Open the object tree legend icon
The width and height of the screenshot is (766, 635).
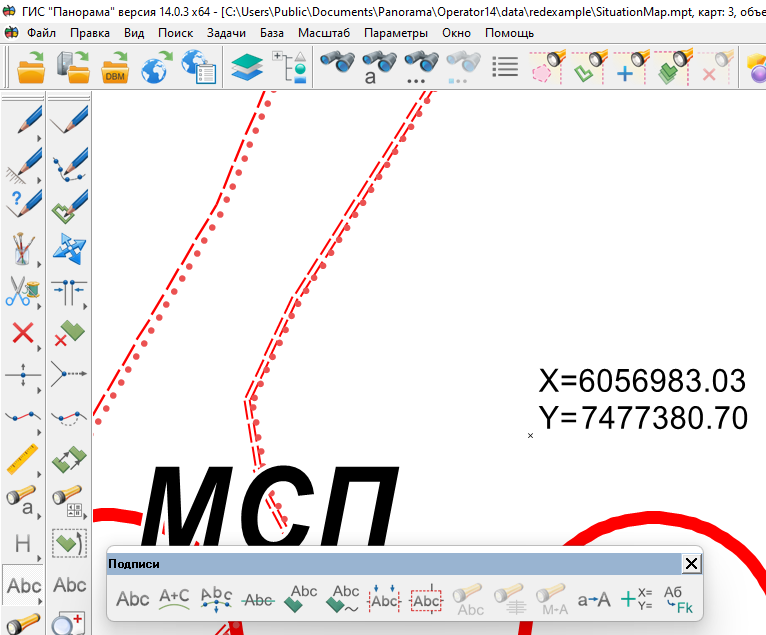(x=290, y=67)
